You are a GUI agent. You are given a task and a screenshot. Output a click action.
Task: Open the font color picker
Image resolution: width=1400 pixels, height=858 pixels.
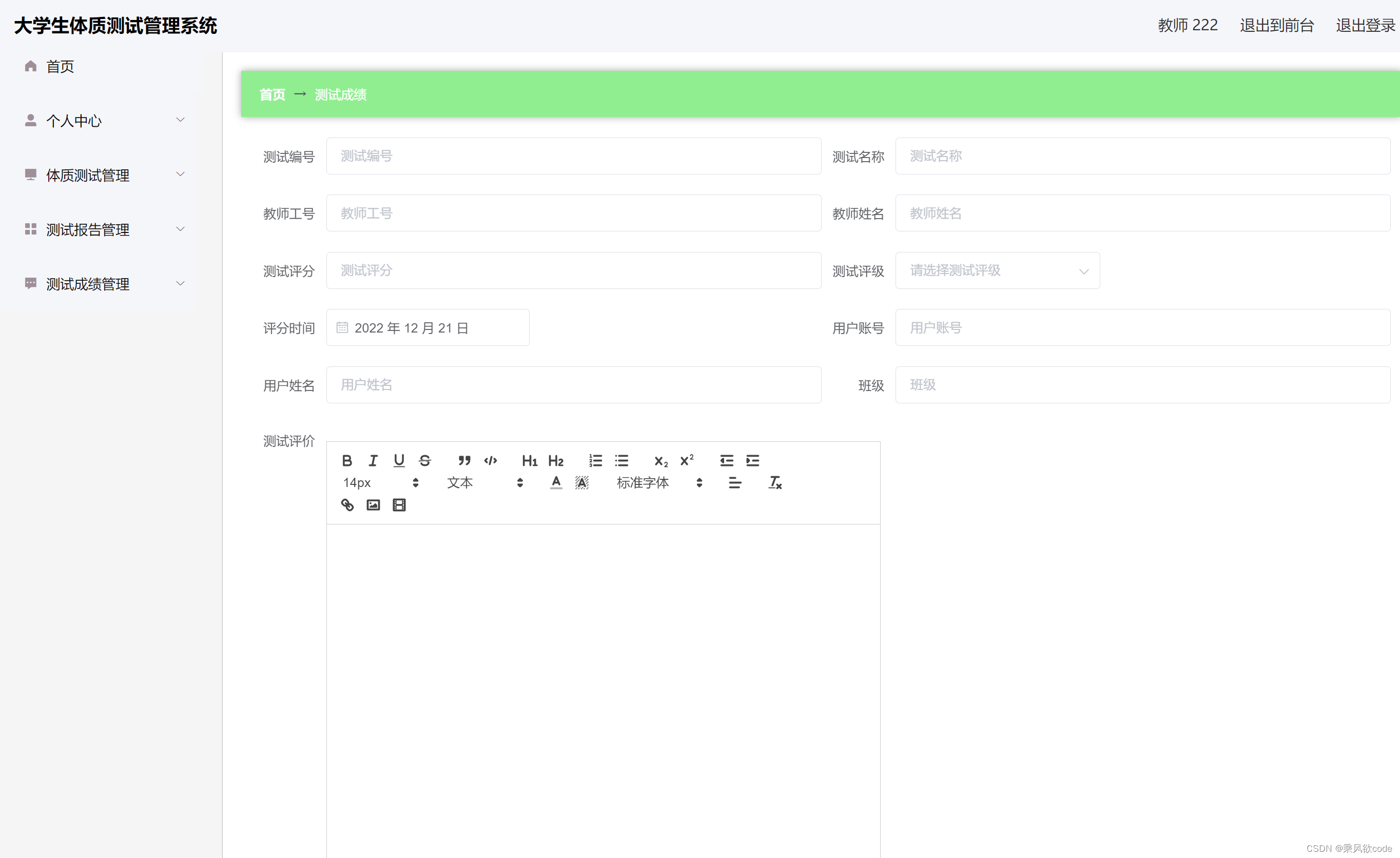[556, 482]
